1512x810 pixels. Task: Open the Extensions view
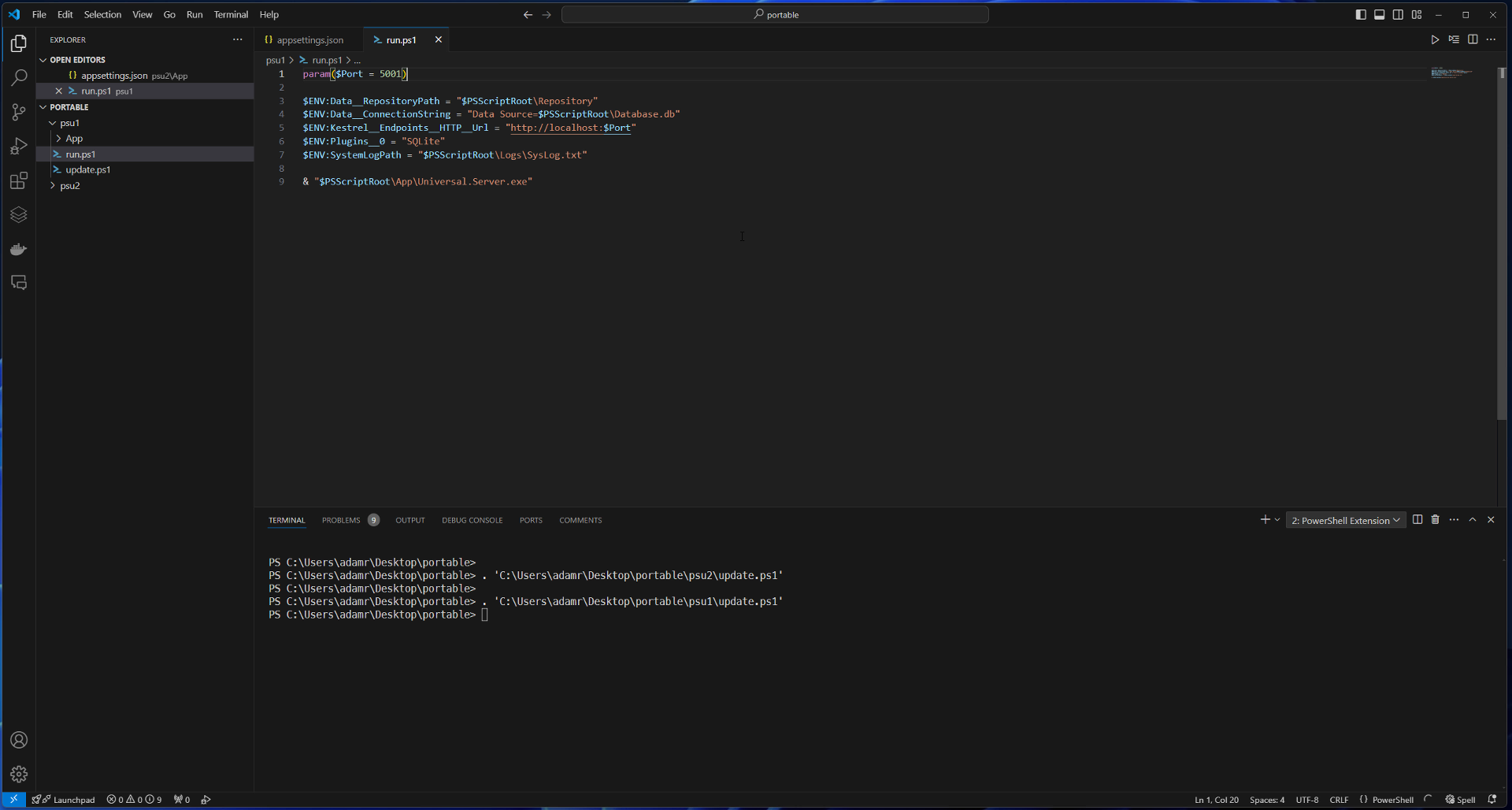click(19, 181)
